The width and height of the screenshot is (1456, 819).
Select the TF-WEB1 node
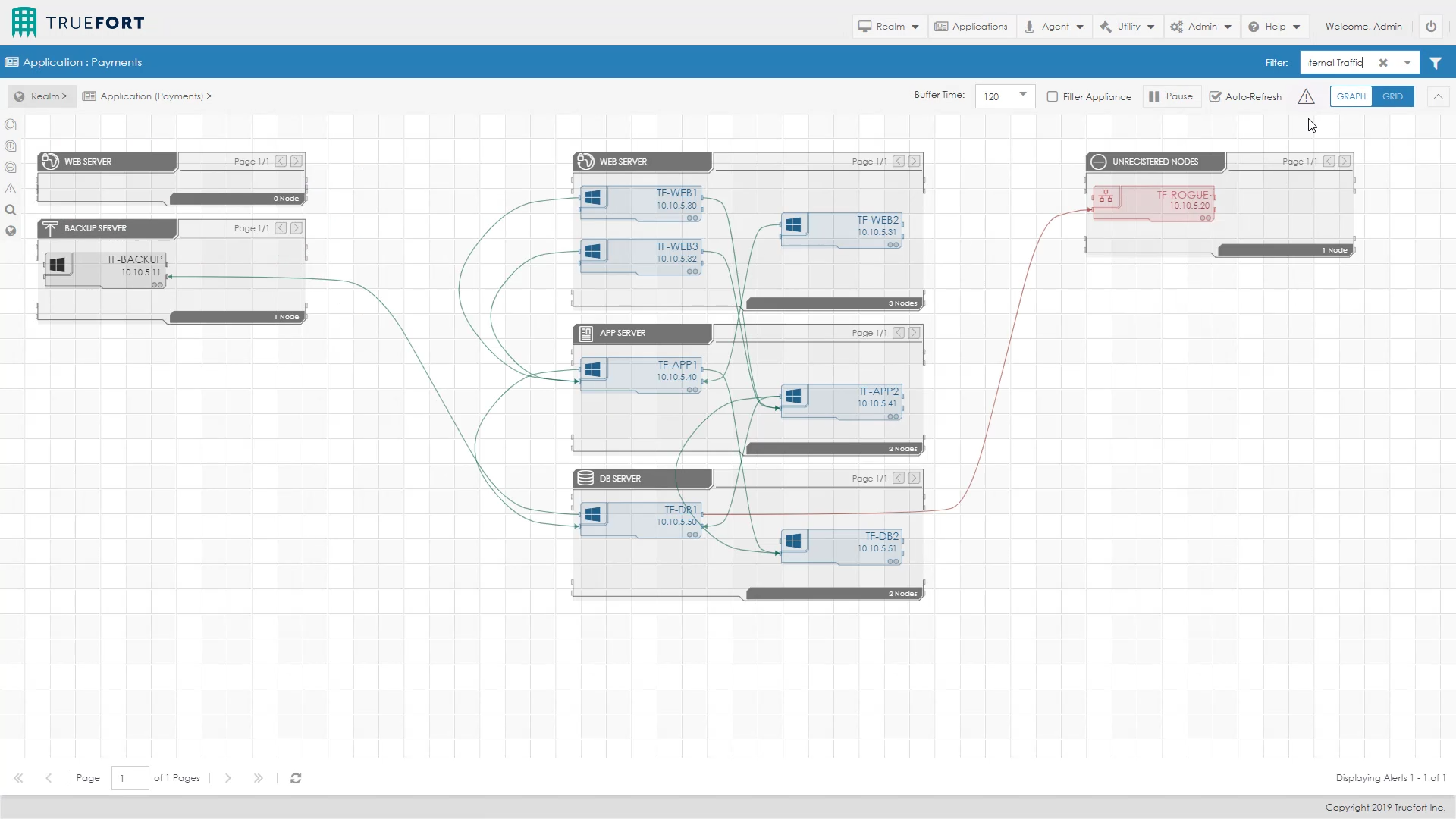[x=641, y=203]
